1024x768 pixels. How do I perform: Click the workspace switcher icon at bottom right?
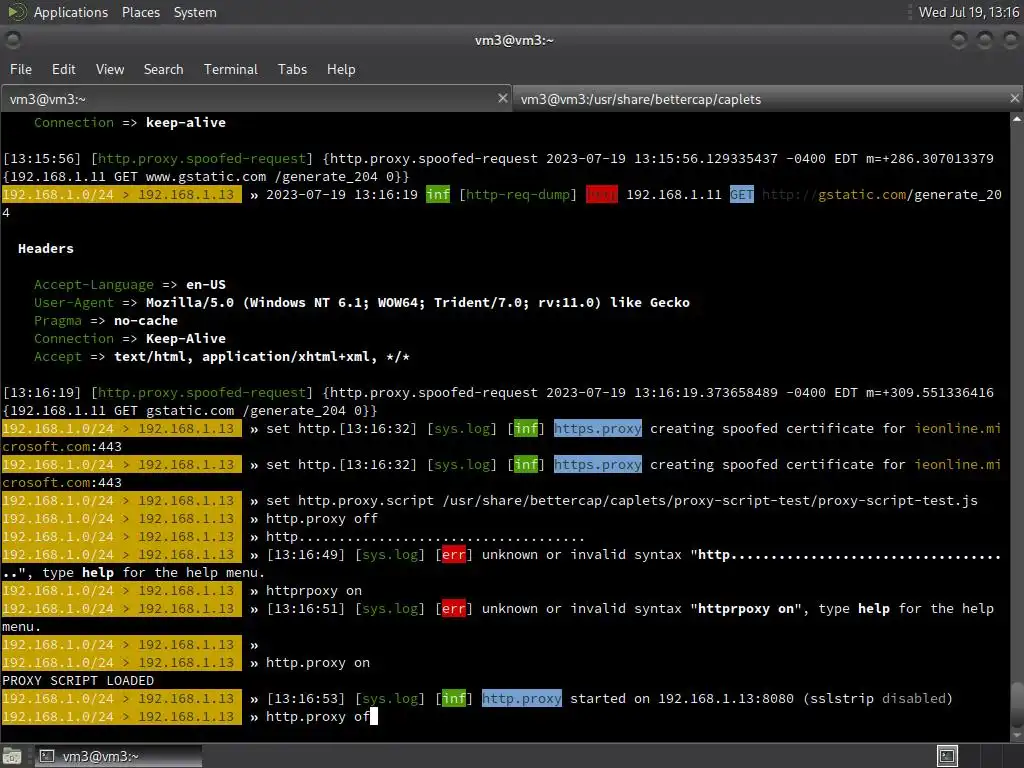(x=947, y=756)
